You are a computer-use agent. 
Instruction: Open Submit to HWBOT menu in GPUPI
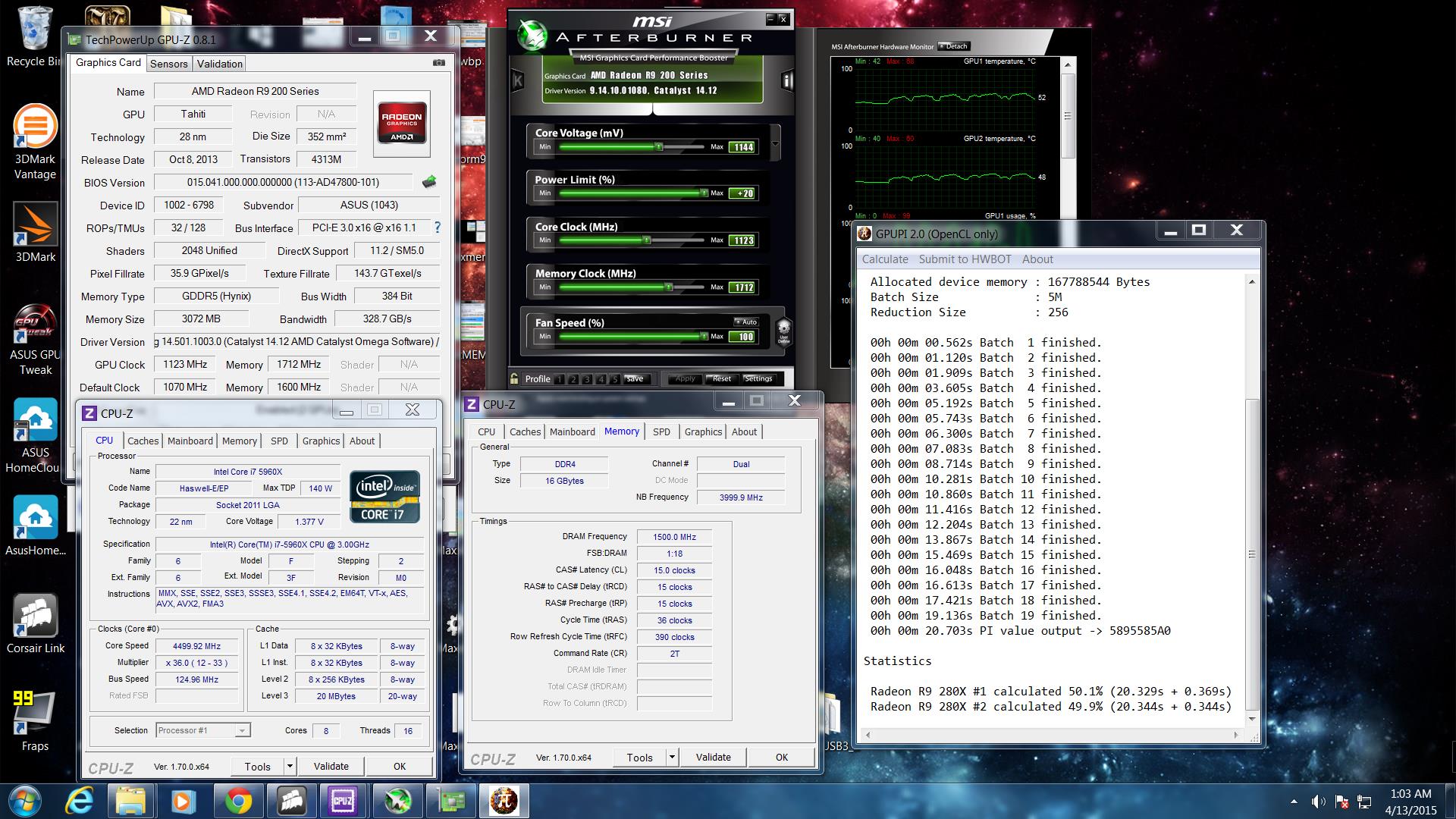tap(965, 259)
